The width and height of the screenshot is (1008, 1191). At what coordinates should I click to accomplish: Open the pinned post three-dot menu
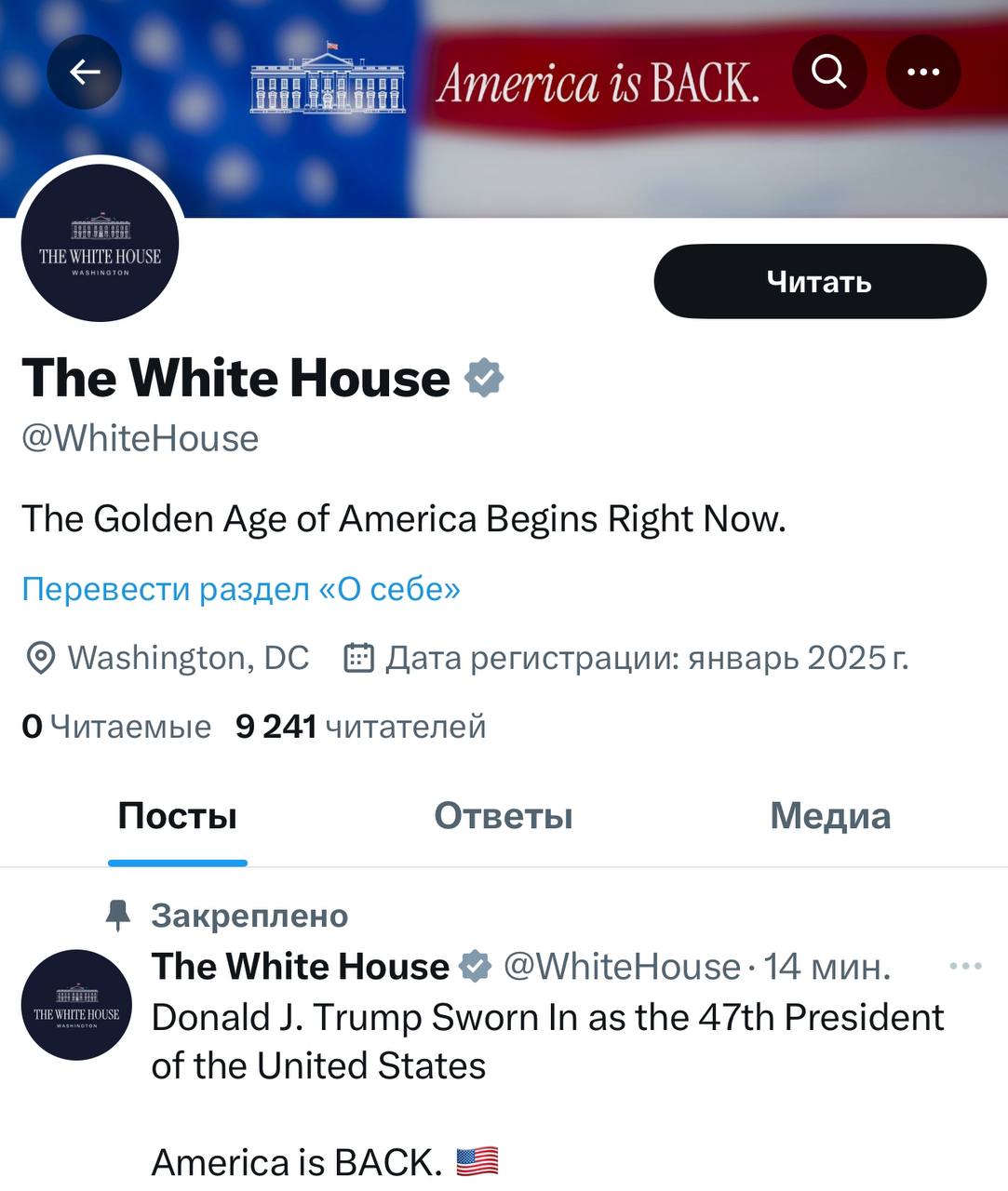pos(965,966)
